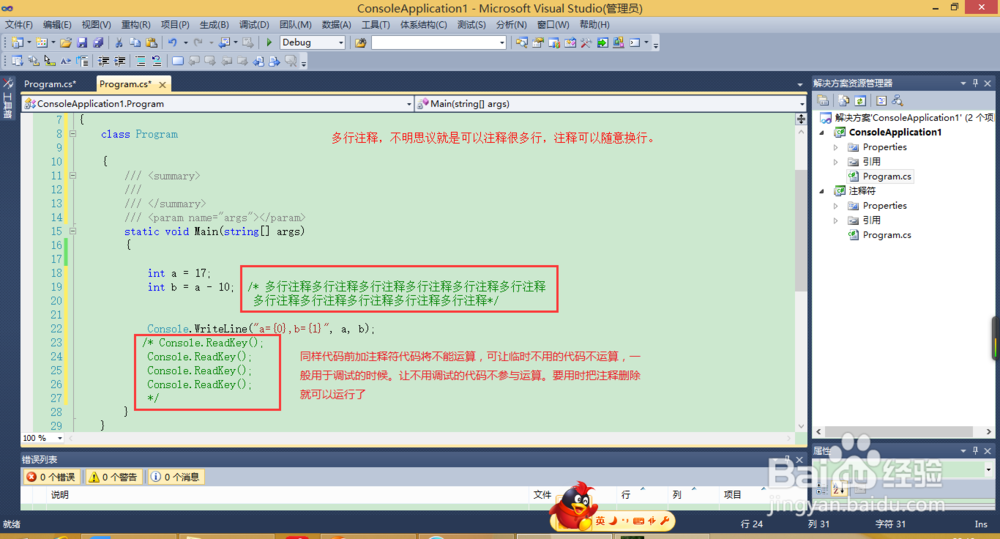Start debugging with the green play icon
This screenshot has width=1000, height=539.
point(269,43)
